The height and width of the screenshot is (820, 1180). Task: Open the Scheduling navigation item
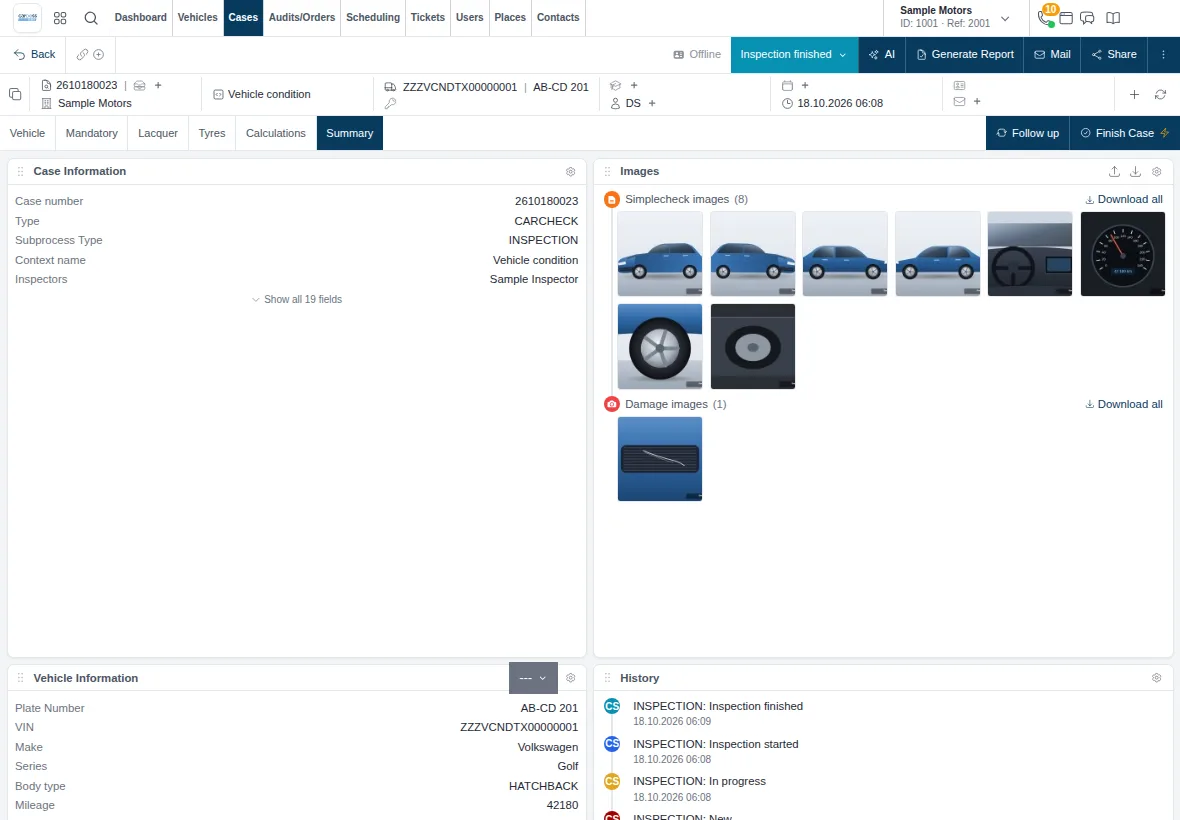coord(373,17)
